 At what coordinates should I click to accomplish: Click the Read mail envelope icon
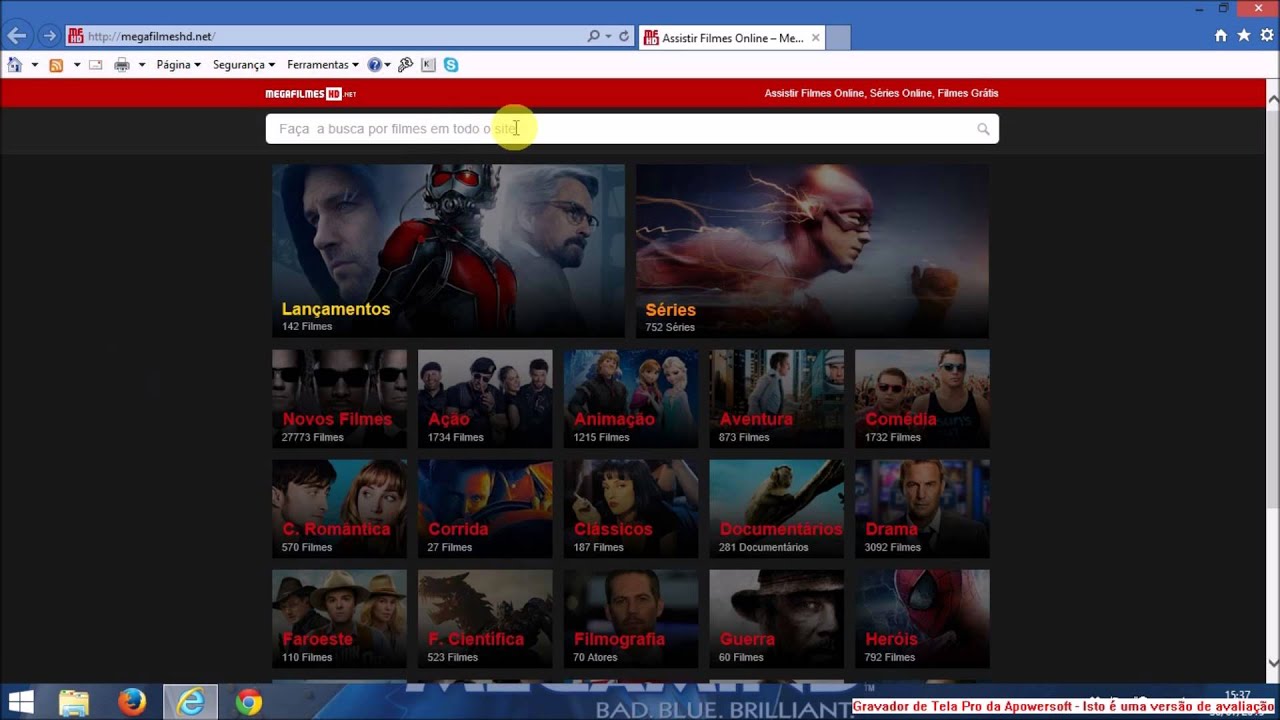(96, 65)
